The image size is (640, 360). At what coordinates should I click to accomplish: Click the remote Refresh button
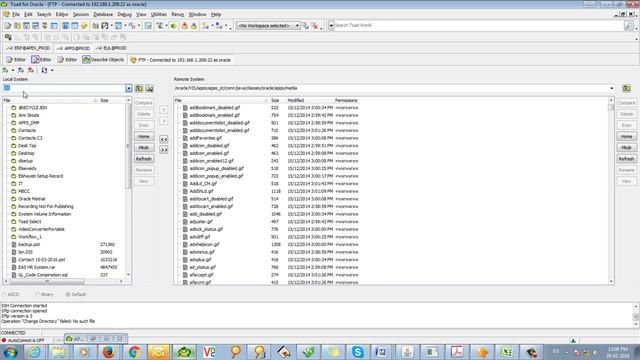click(627, 159)
